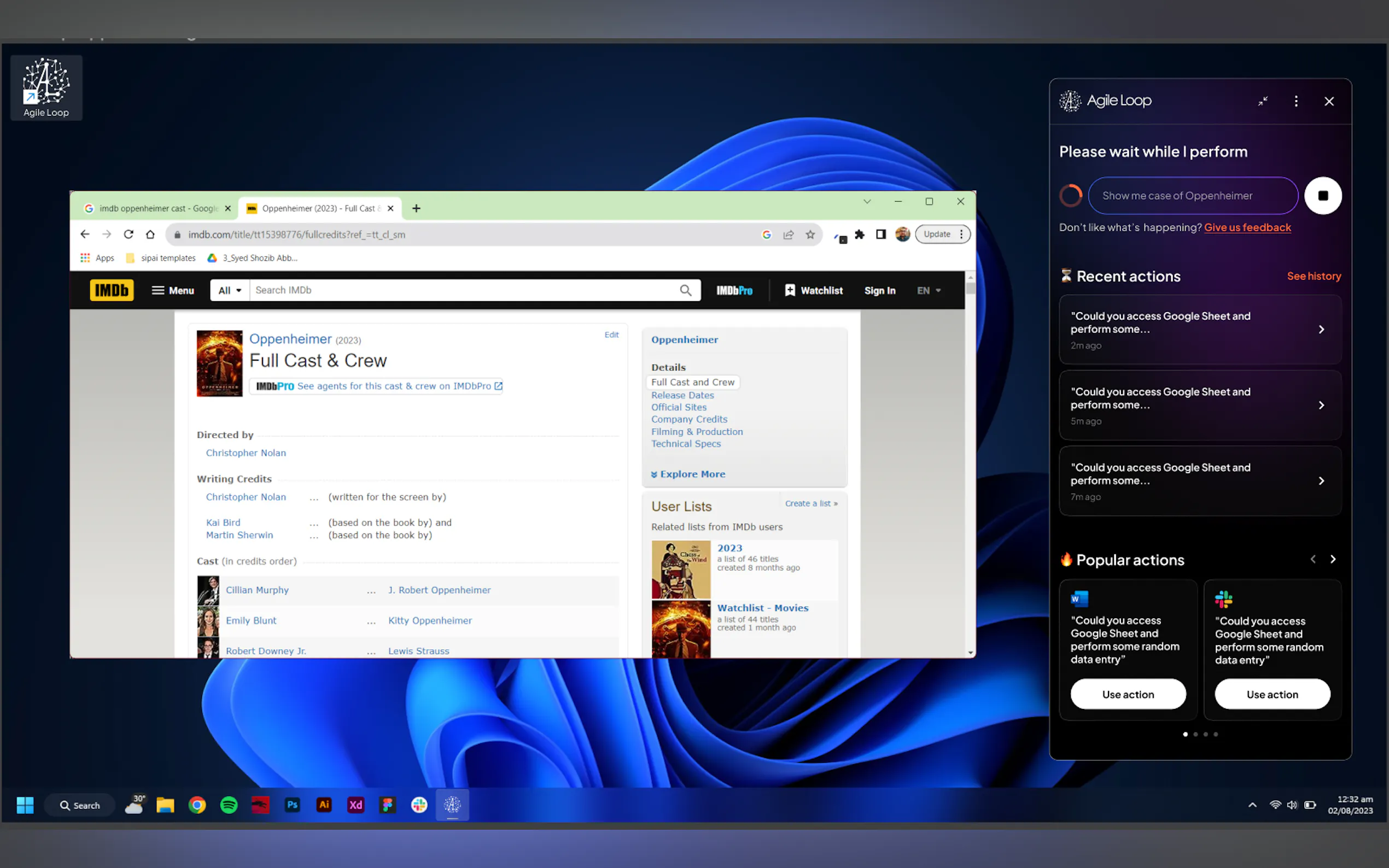This screenshot has height=868, width=1389.
Task: Open Slack from the taskbar
Action: (419, 806)
